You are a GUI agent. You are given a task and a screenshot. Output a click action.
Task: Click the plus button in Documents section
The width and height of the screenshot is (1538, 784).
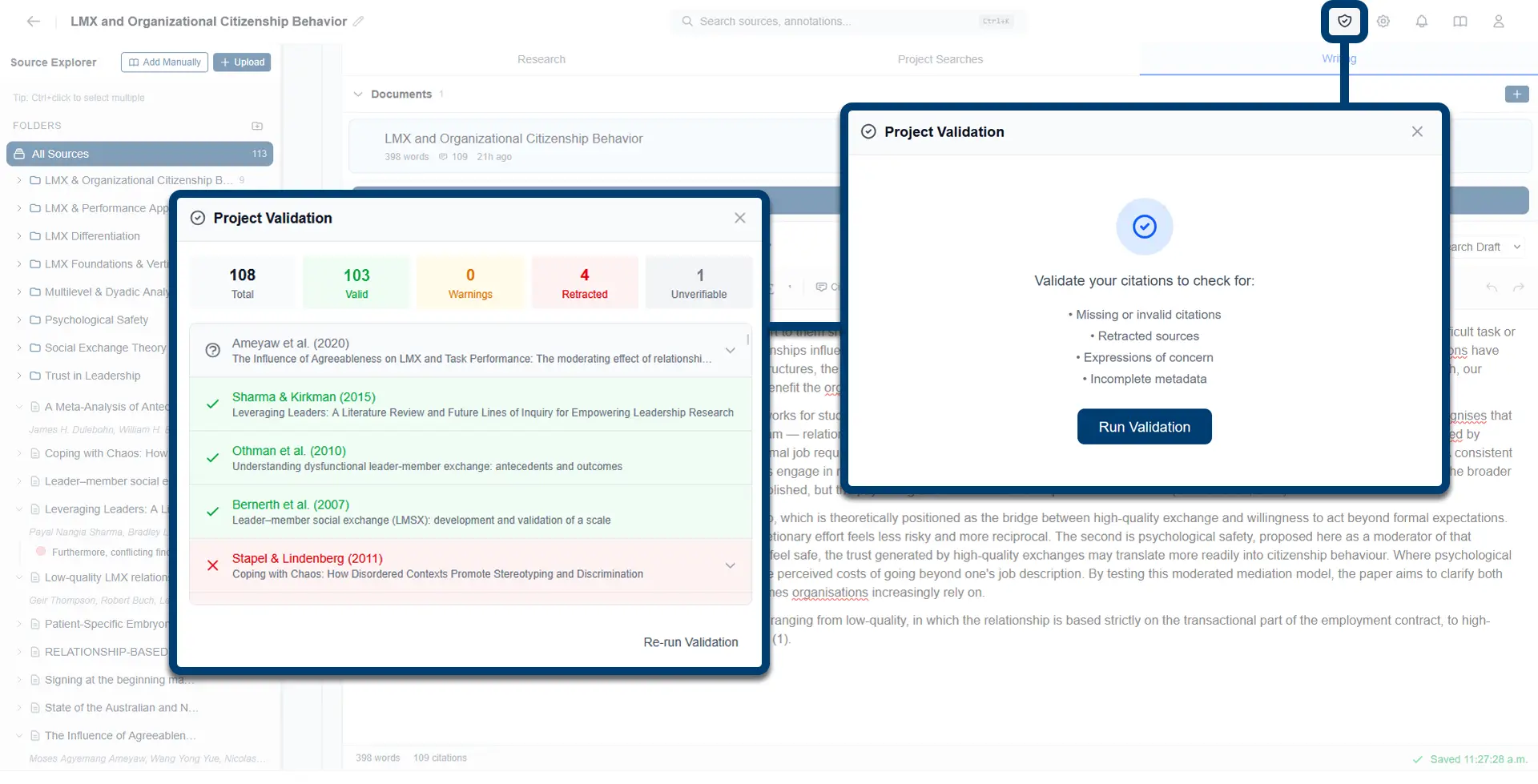(1516, 94)
